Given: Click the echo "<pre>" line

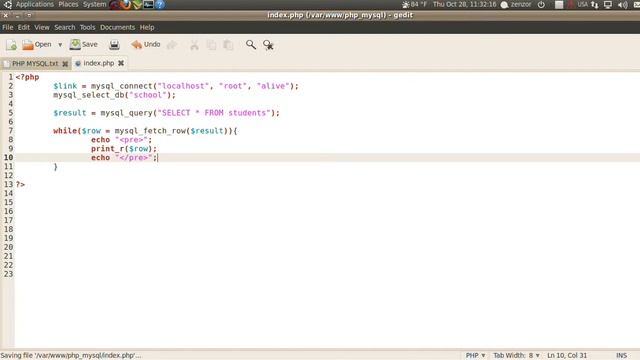Looking at the screenshot, I should (x=121, y=140).
